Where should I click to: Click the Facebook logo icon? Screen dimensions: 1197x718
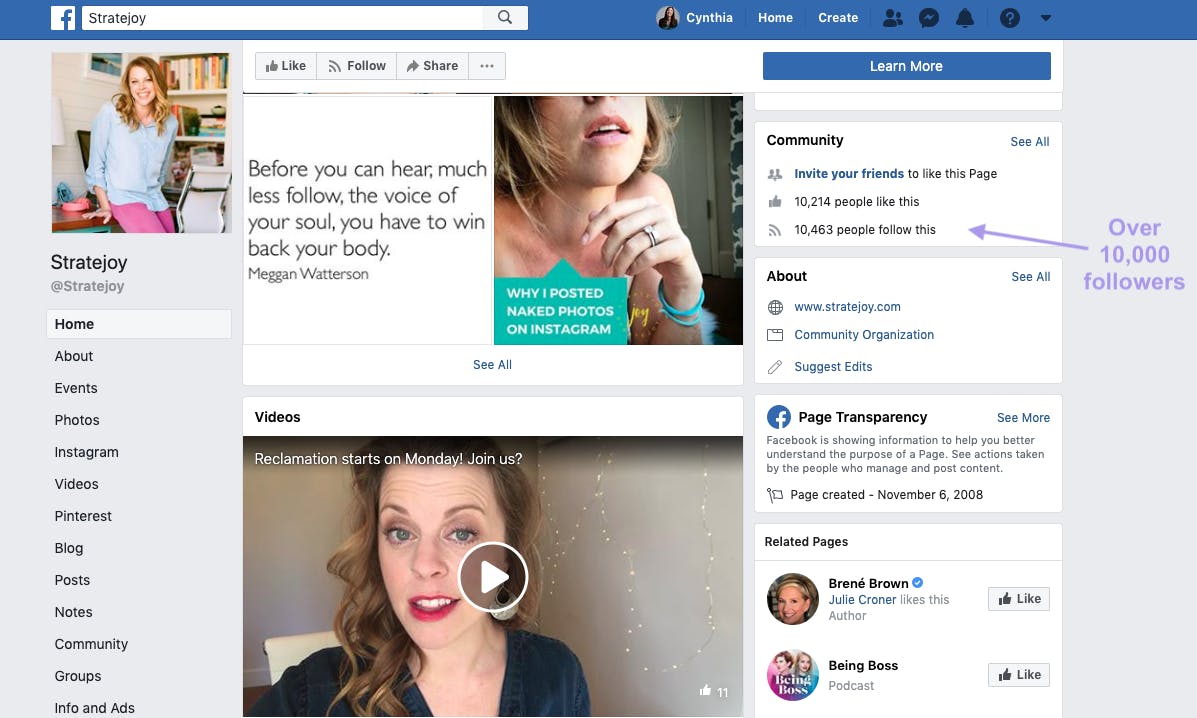(63, 18)
